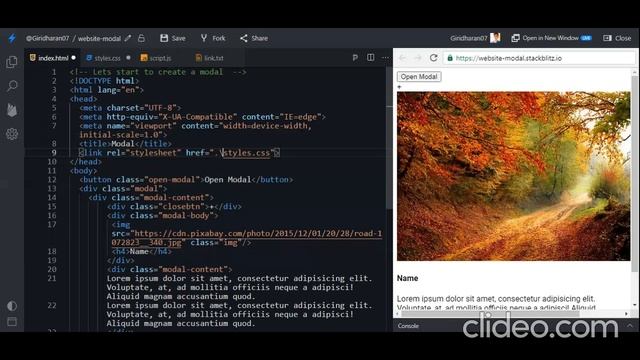
Task: Click the Open Modal button in preview
Action: tap(419, 77)
